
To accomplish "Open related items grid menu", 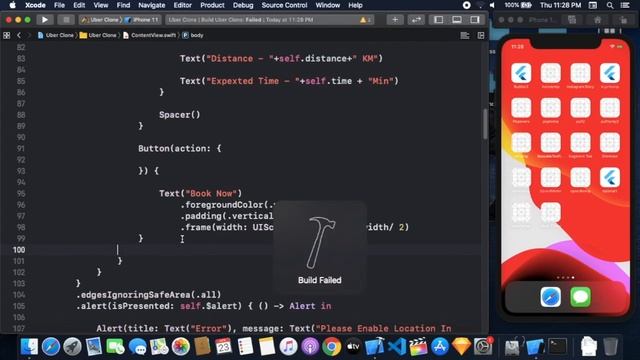I will point(7,36).
